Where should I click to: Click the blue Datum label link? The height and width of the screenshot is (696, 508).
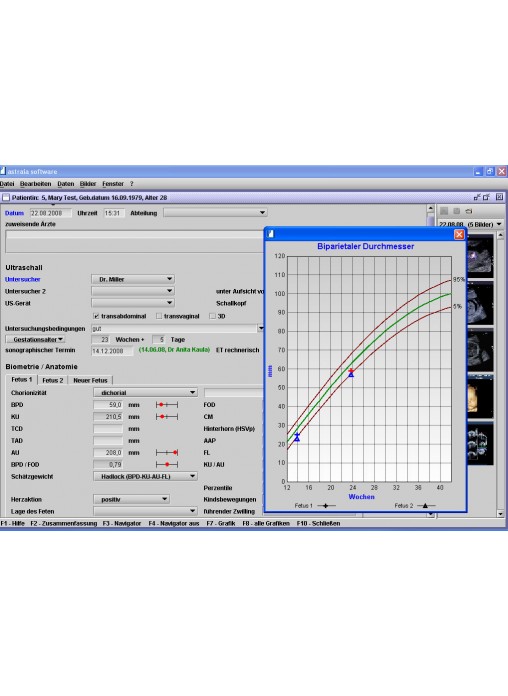14,213
